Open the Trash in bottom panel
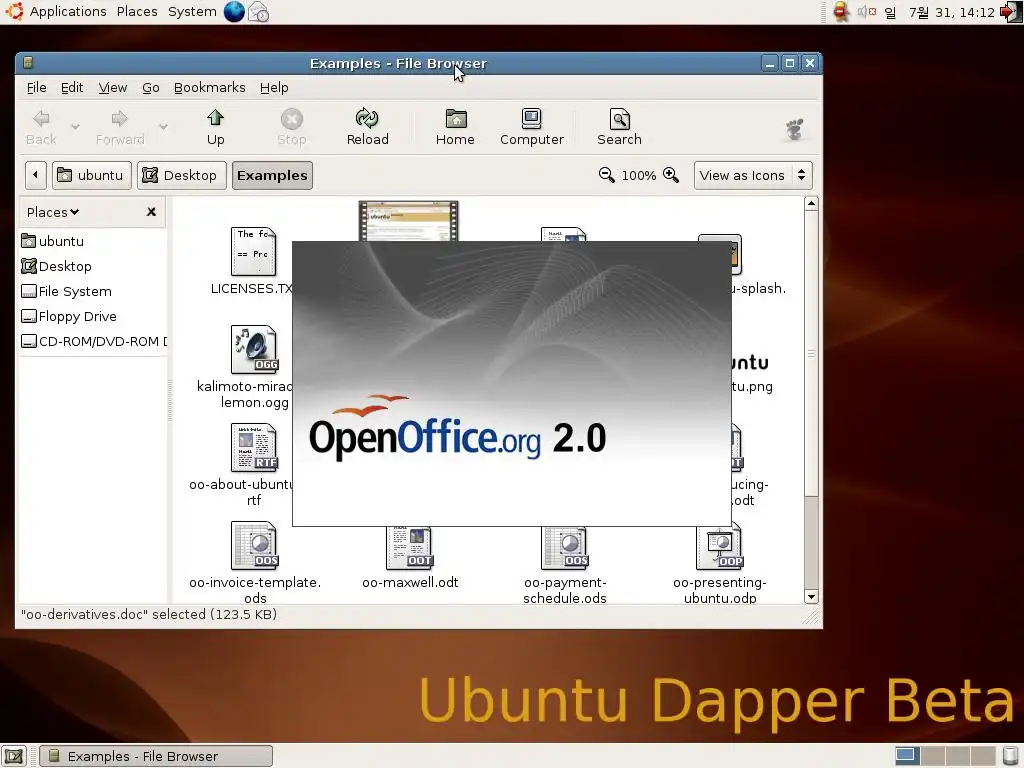Image resolution: width=1024 pixels, height=768 pixels. coord(1010,756)
